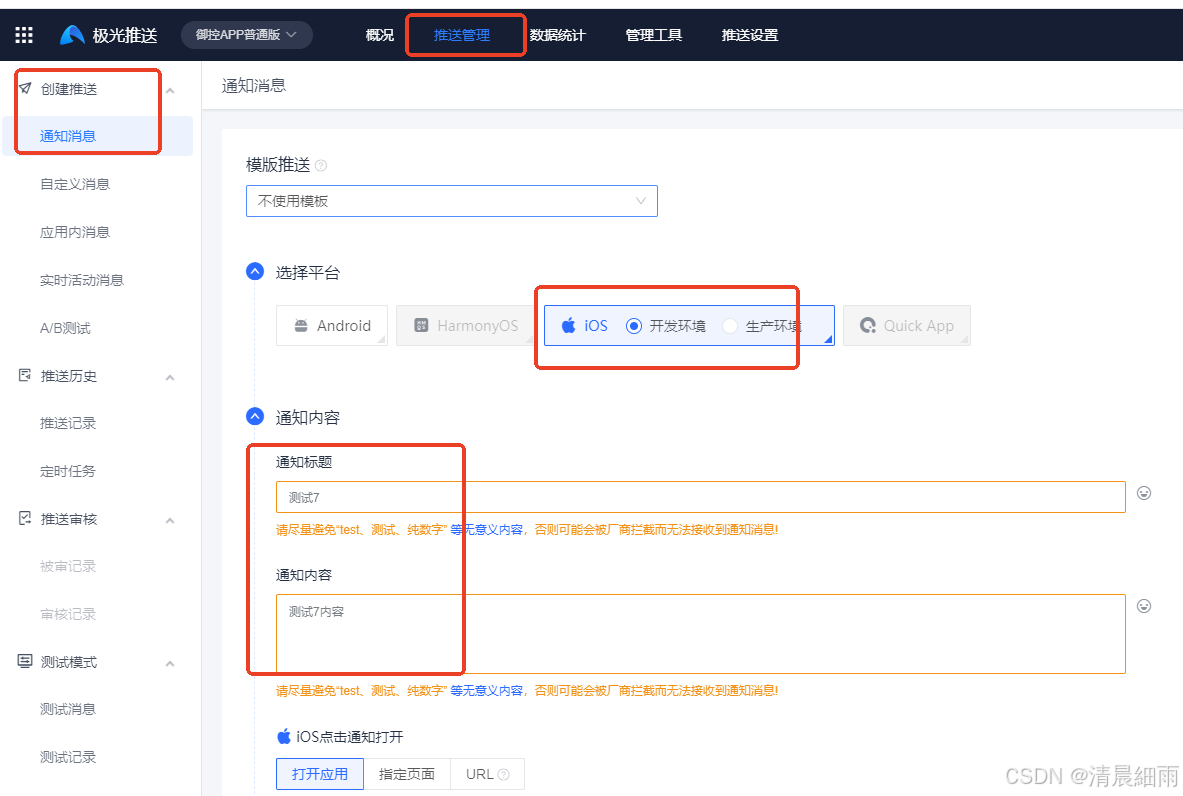Viewport: 1183px width, 796px height.
Task: Click the Apple icon beside iOS点击通知打开
Action: coord(284,736)
